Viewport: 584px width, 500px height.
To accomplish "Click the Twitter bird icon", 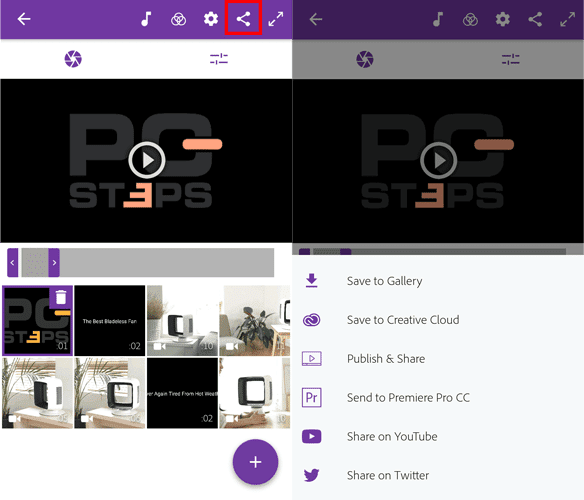I will tap(311, 475).
